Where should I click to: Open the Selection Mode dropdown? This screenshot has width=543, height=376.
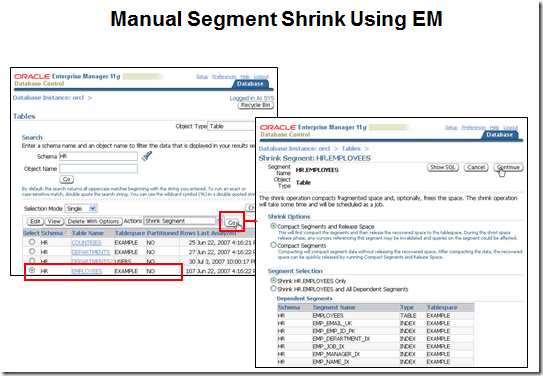coord(81,208)
